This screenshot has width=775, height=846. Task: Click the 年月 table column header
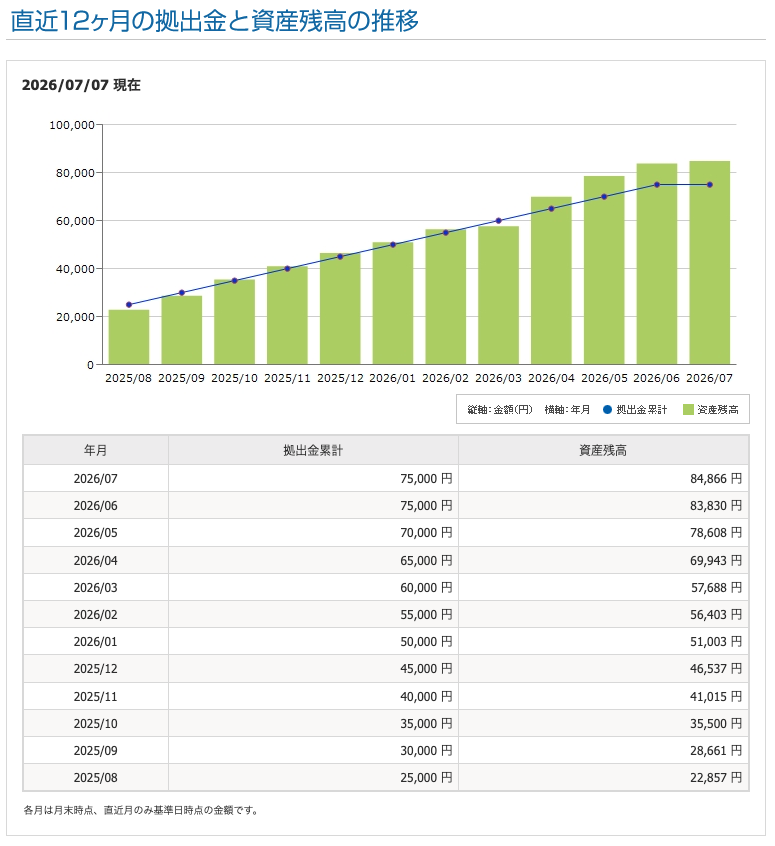coord(96,451)
